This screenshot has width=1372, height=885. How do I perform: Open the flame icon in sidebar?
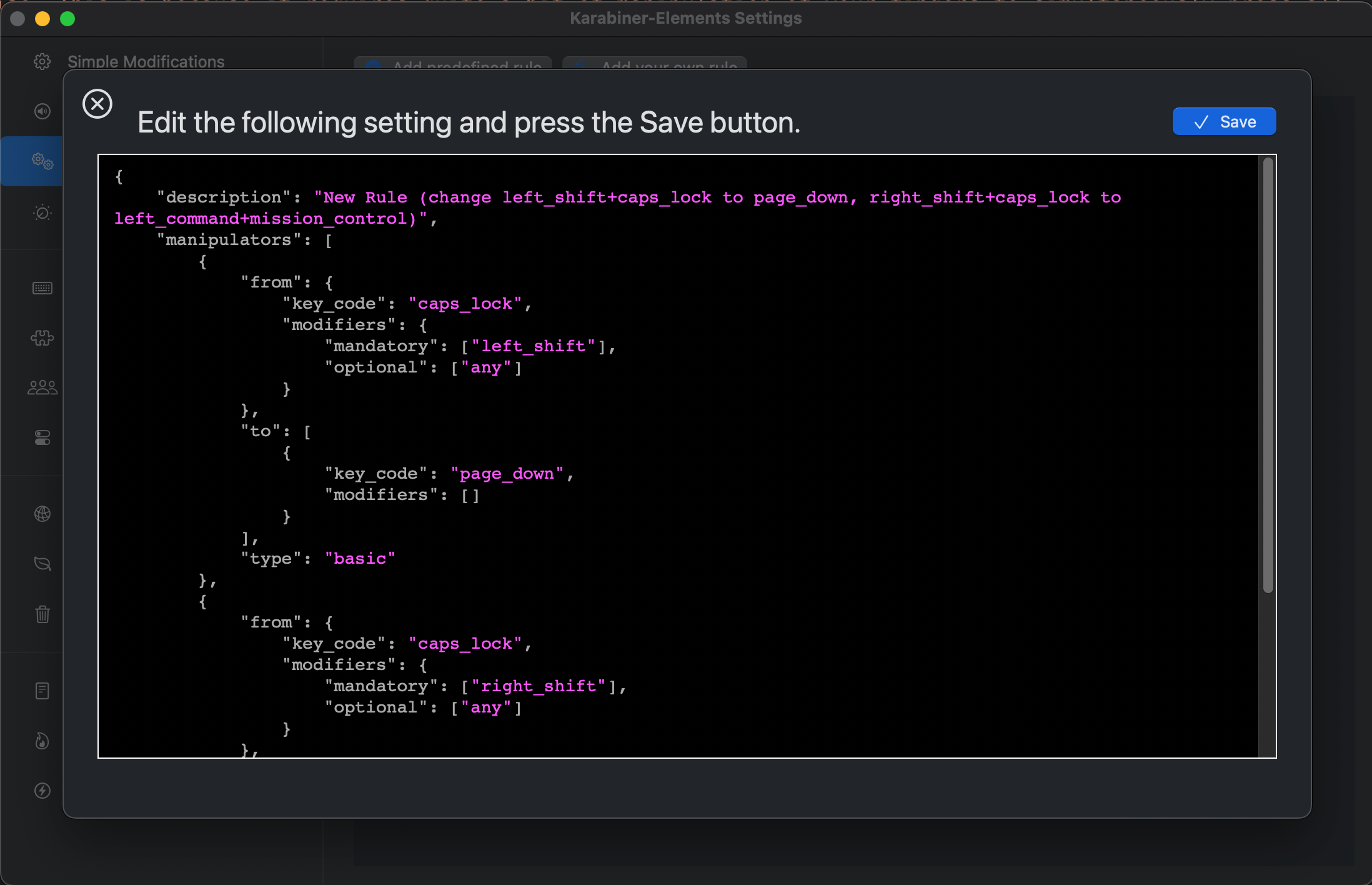42,741
